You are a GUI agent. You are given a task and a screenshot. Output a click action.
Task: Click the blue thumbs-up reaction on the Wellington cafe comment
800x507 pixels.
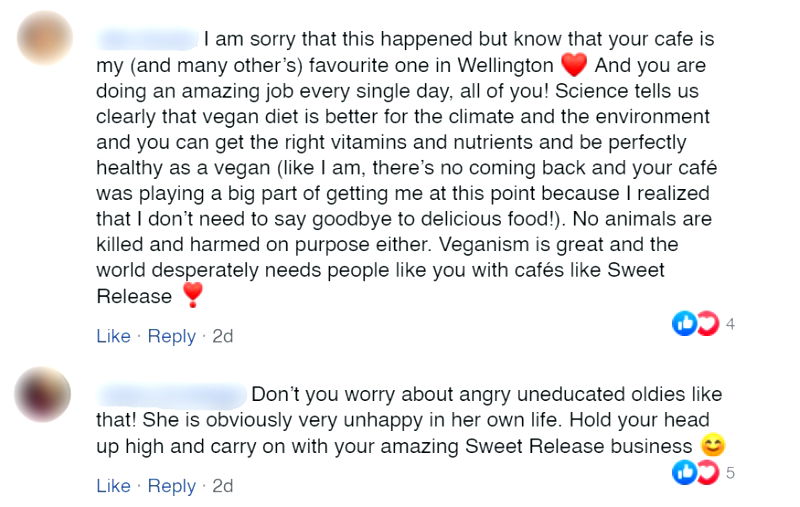point(684,323)
